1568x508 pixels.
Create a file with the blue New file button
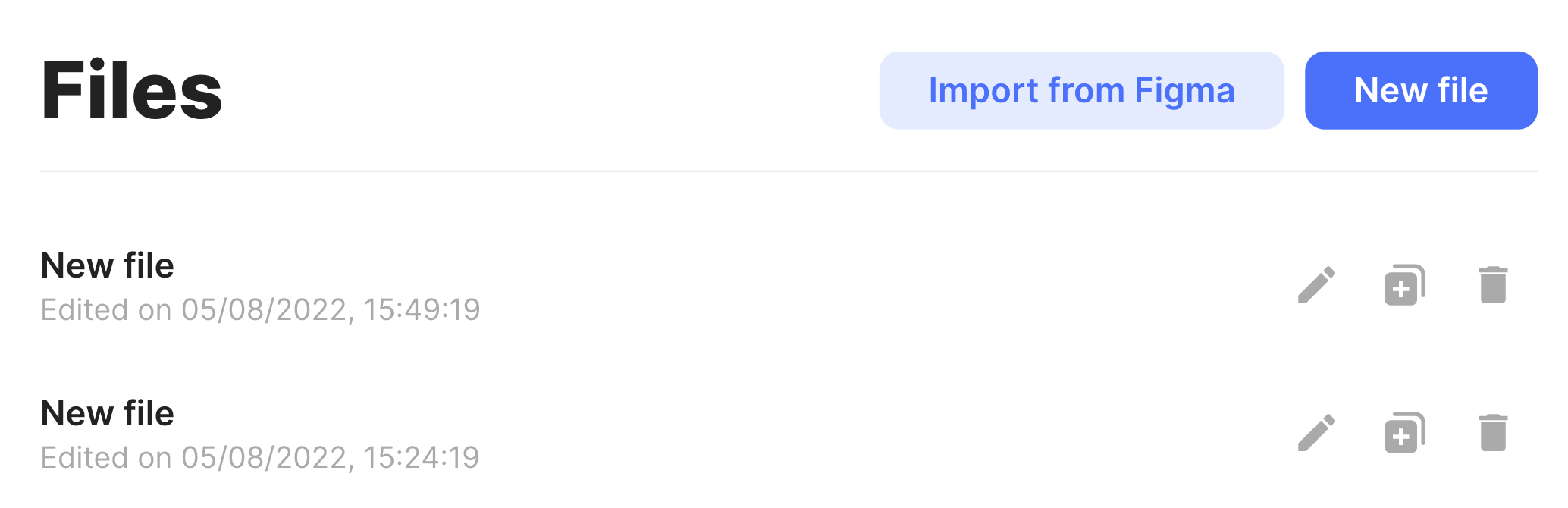click(x=1421, y=90)
